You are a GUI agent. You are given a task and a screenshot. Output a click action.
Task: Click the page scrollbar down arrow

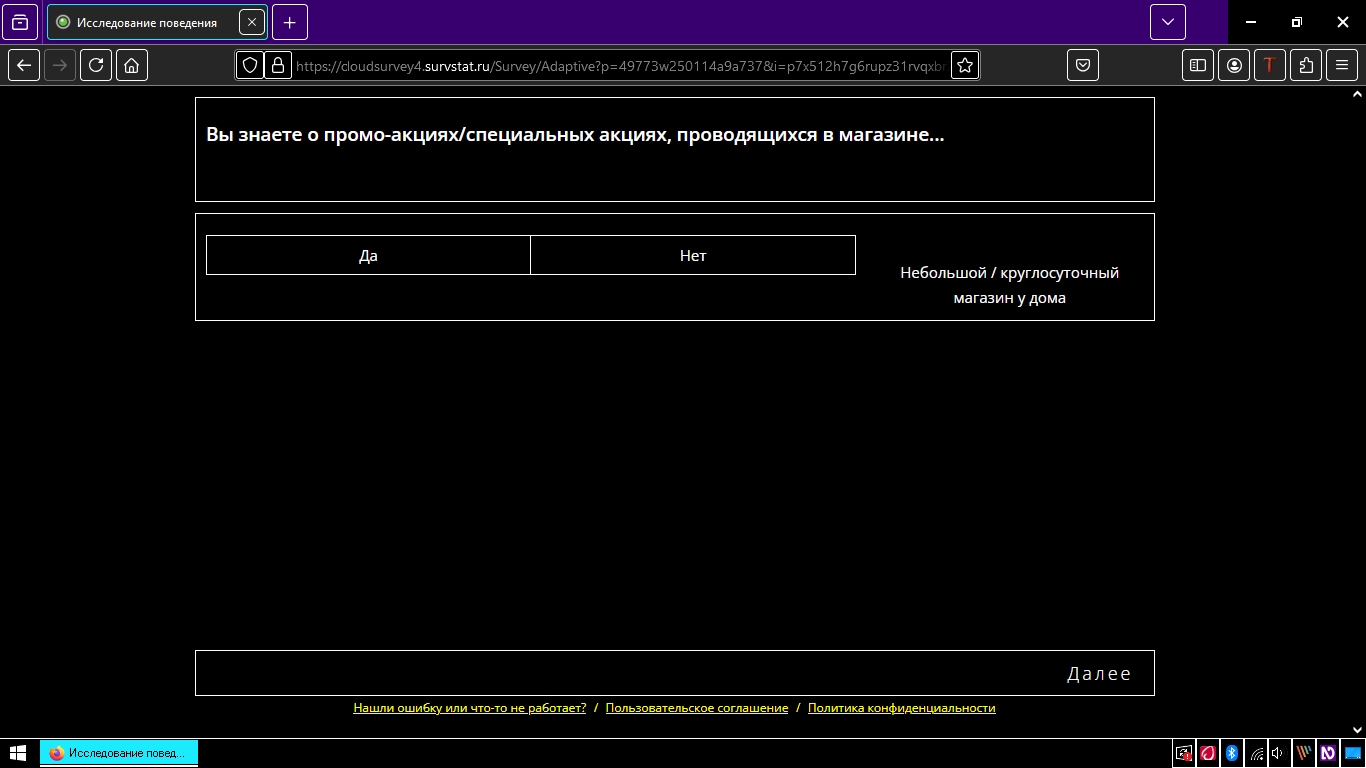(1357, 730)
